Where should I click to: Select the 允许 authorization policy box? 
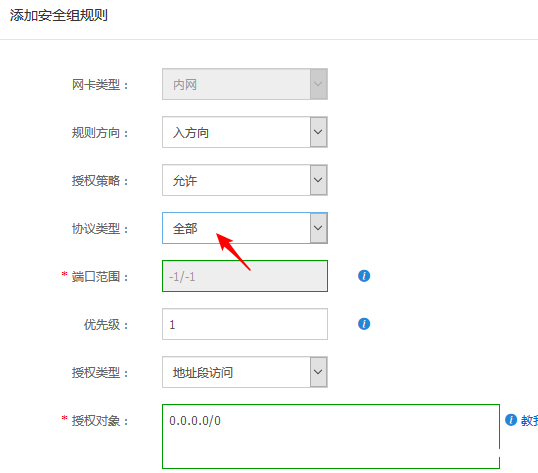tap(245, 180)
